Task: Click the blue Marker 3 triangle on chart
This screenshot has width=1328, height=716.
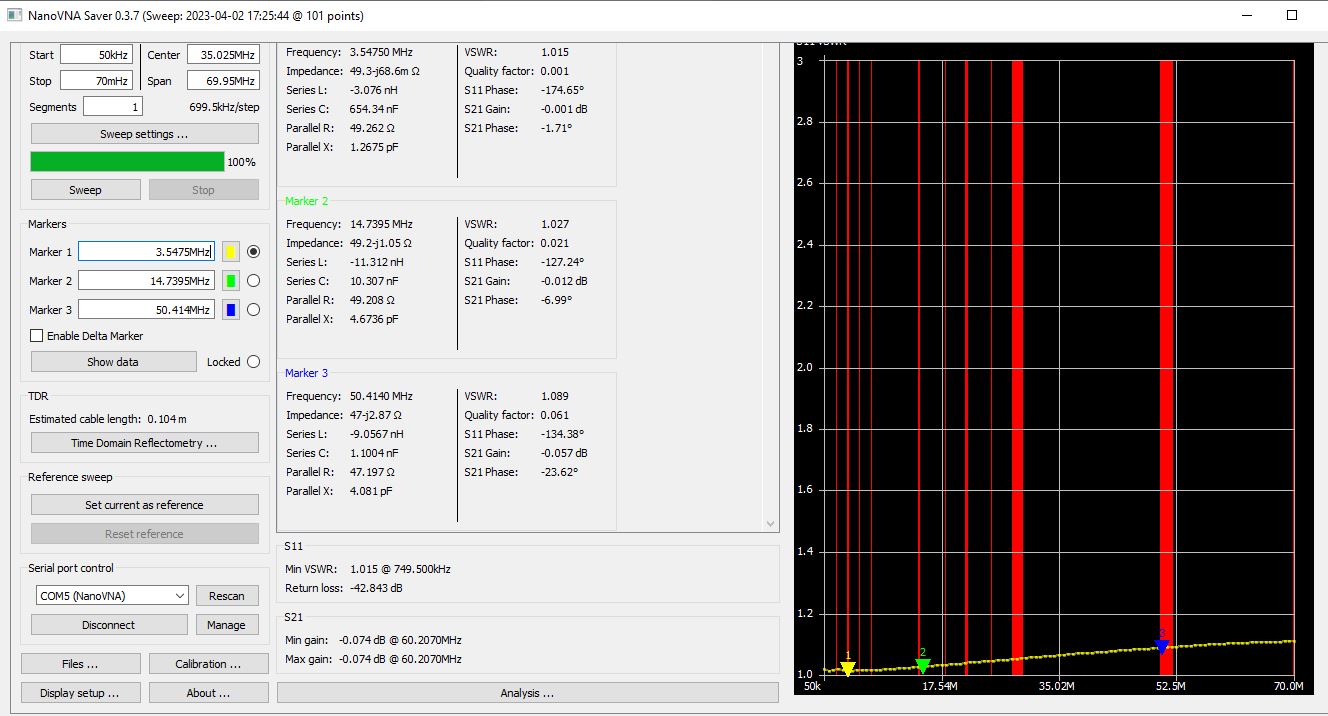Action: tap(1162, 646)
